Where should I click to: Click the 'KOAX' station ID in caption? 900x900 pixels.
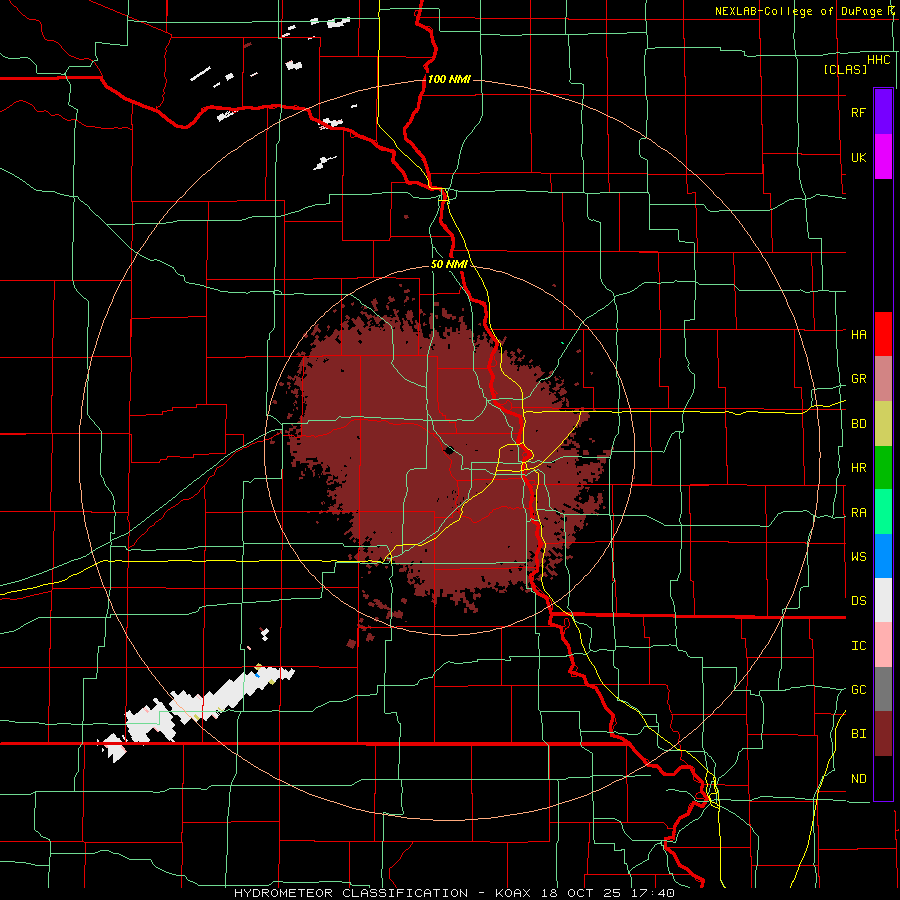coord(514,893)
